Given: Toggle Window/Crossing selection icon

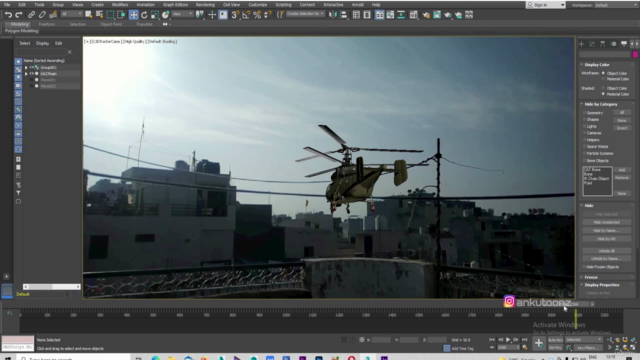Looking at the screenshot, I should (121, 15).
